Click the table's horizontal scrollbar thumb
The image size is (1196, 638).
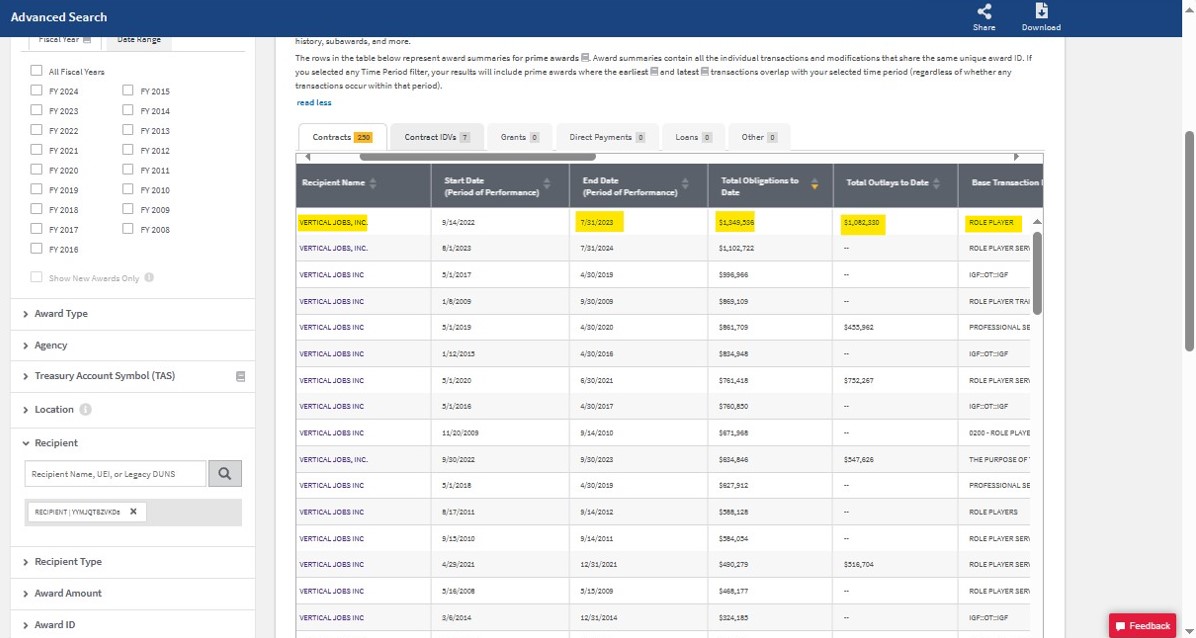[x=477, y=157]
